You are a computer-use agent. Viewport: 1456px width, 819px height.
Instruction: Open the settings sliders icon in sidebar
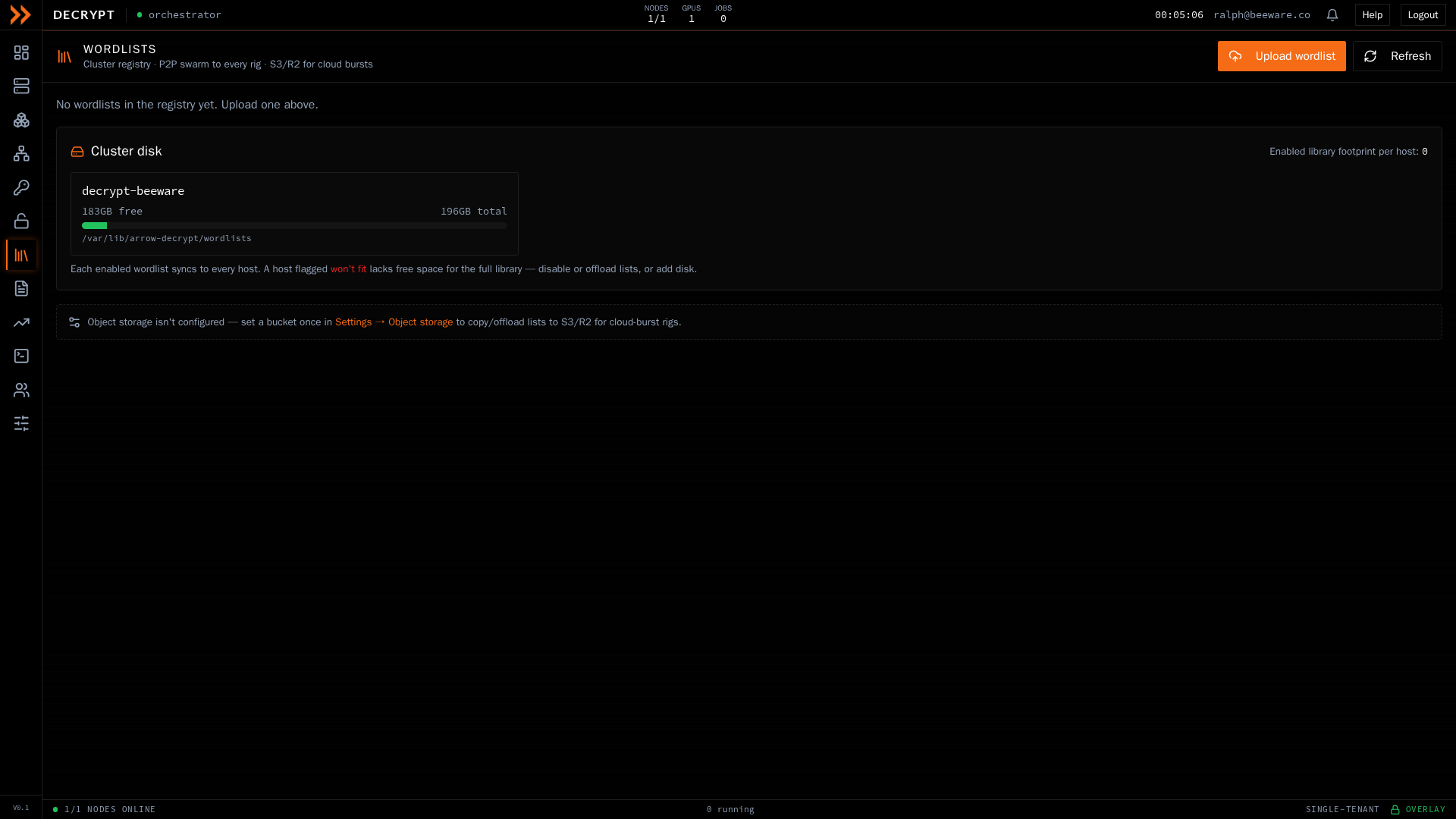pos(21,423)
